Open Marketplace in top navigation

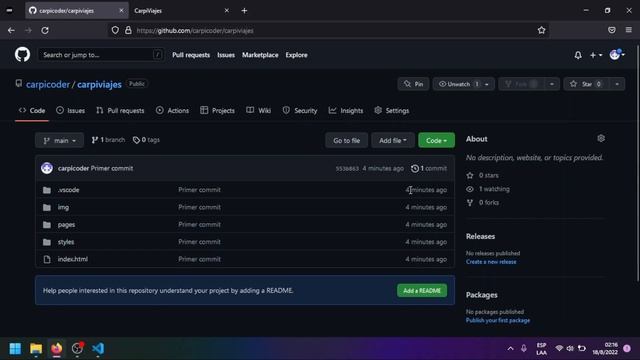[x=260, y=55]
